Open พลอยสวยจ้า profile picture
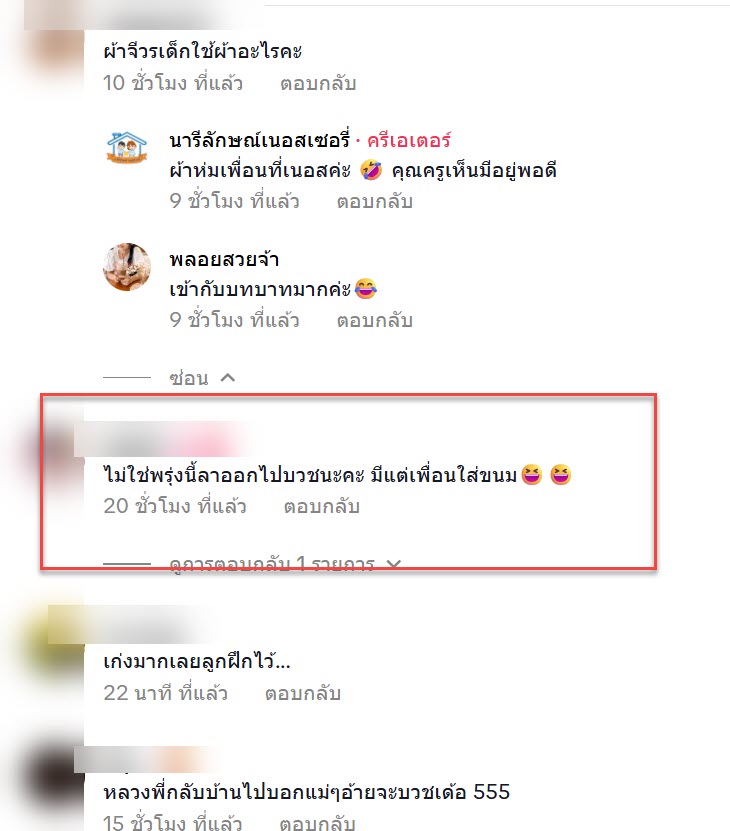Screen dimensions: 730x831 (x=127, y=267)
